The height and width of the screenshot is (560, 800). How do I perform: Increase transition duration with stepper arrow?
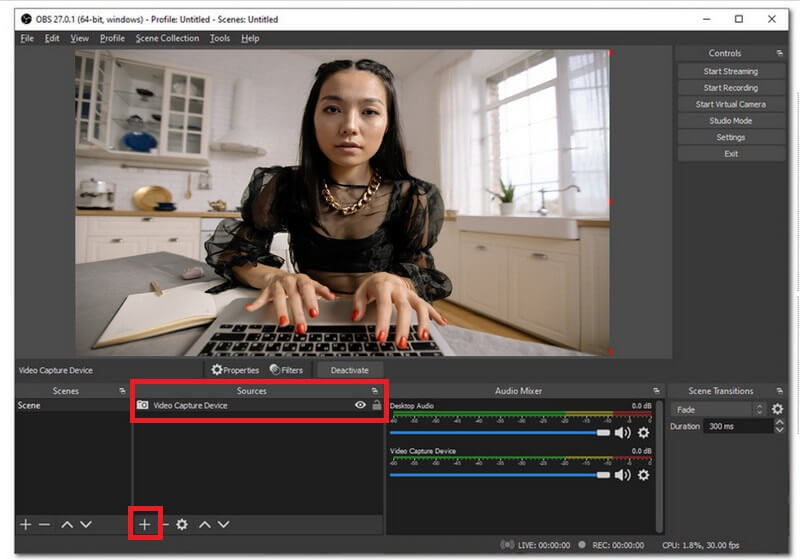pos(780,422)
